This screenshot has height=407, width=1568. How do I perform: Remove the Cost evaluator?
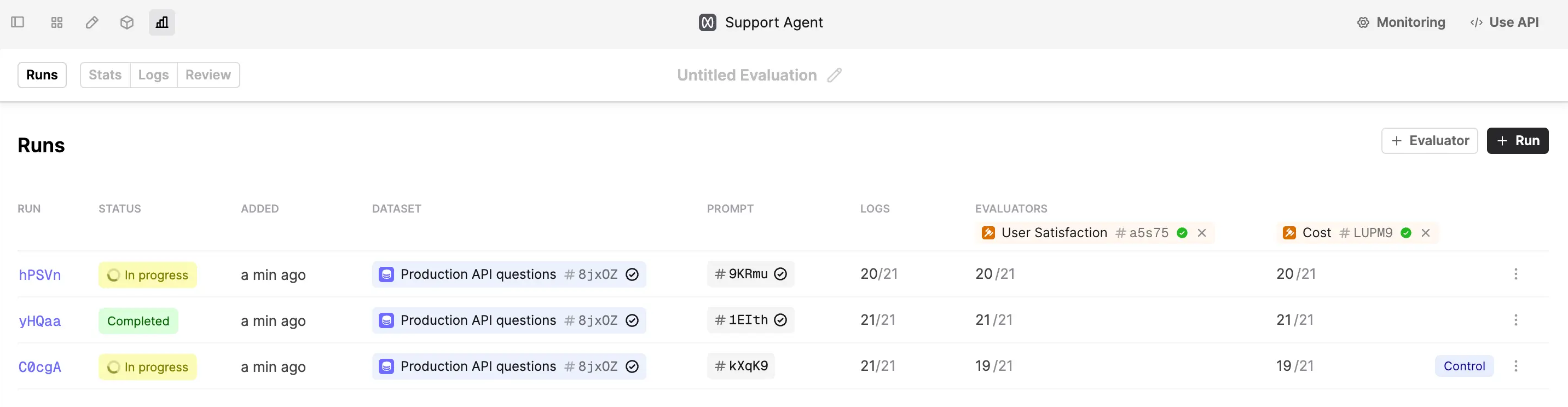coord(1426,232)
